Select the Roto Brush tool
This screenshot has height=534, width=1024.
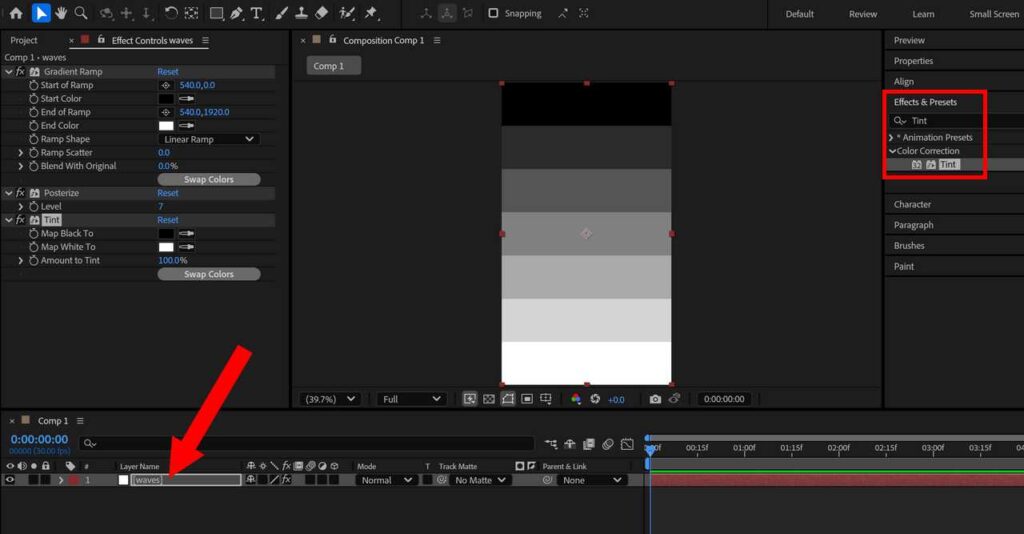coord(347,13)
